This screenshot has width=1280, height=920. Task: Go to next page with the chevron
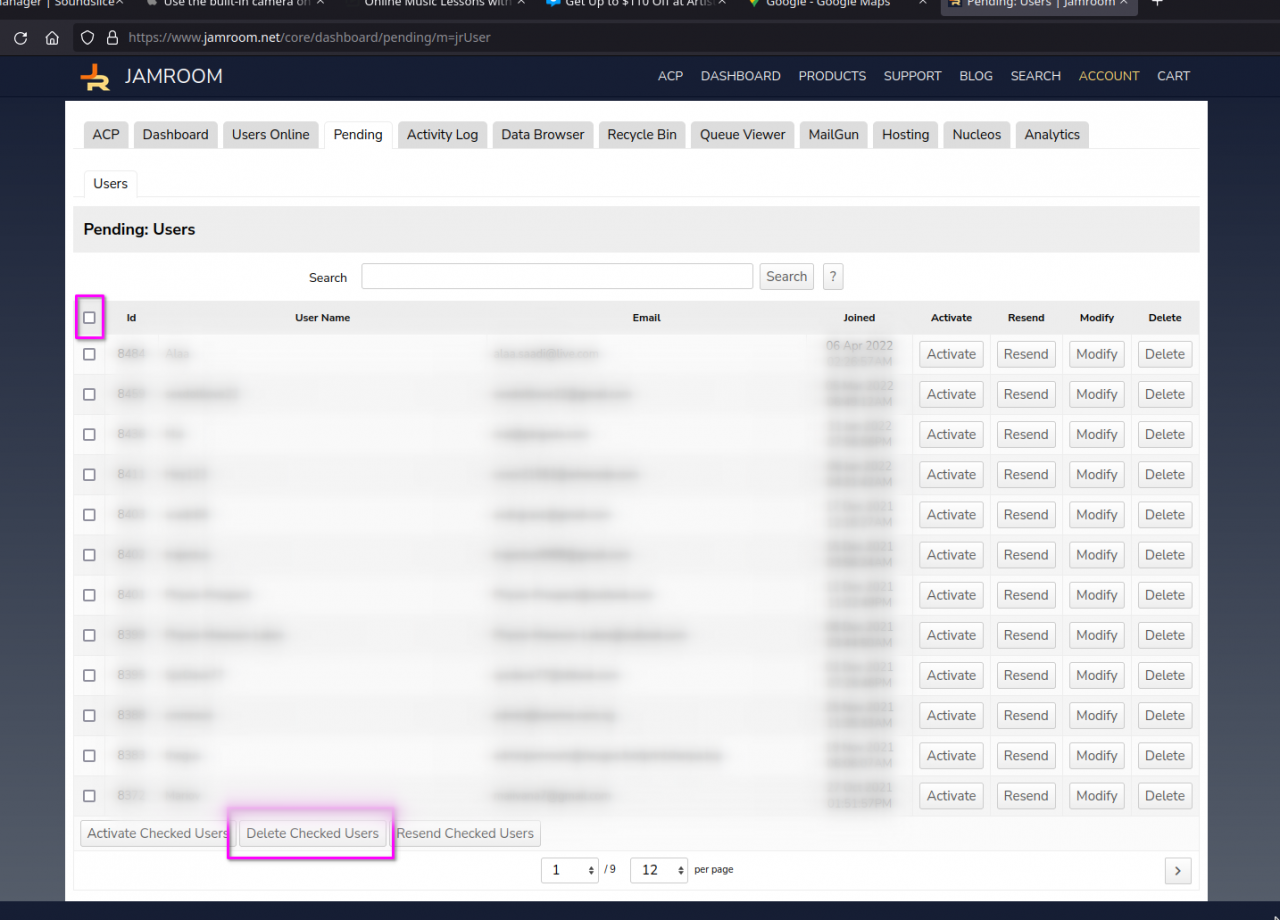[x=1178, y=871]
